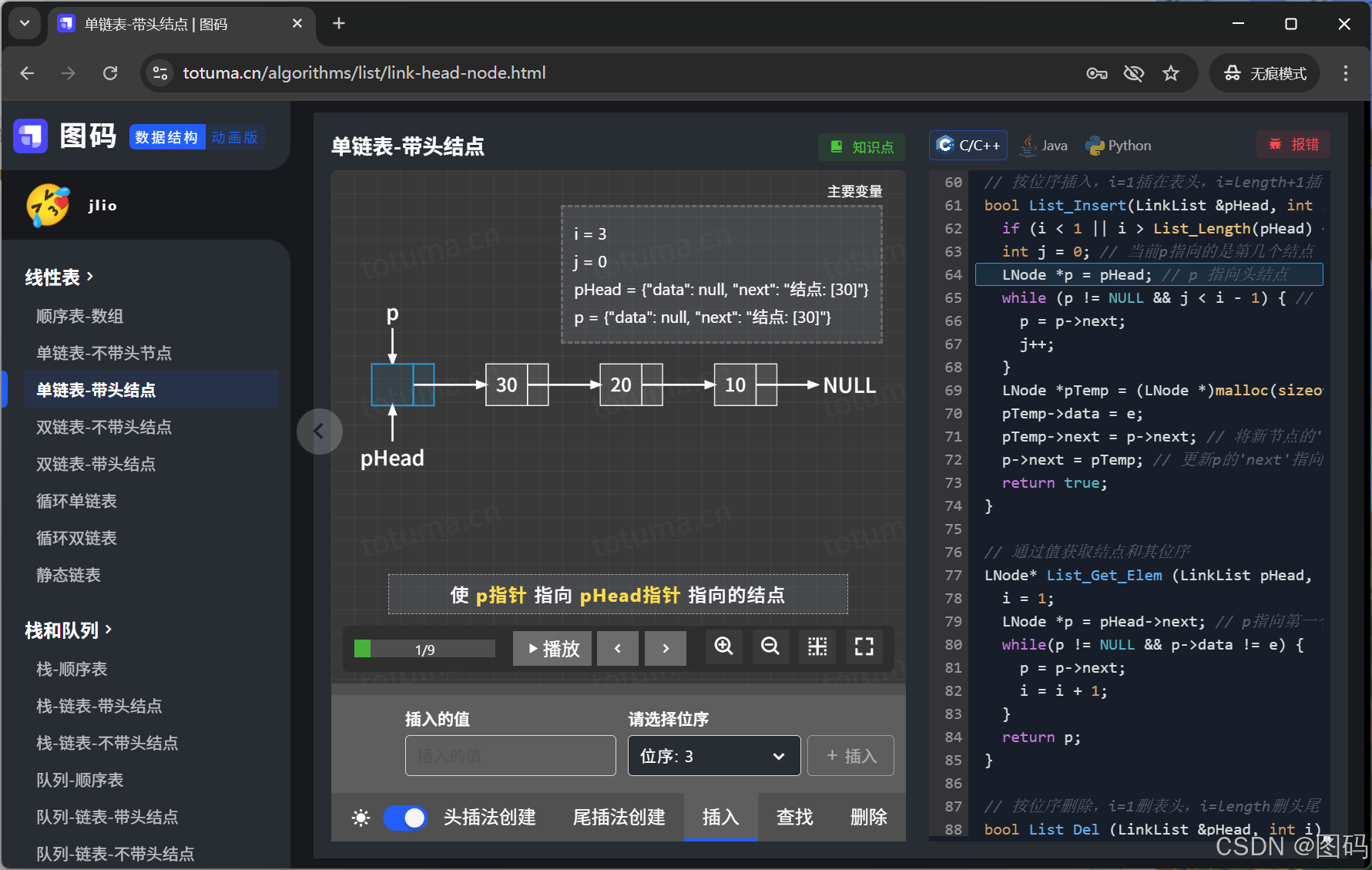The width and height of the screenshot is (1372, 870).
Task: Close the 单链表-带头结点 browser tab
Action: [x=297, y=24]
